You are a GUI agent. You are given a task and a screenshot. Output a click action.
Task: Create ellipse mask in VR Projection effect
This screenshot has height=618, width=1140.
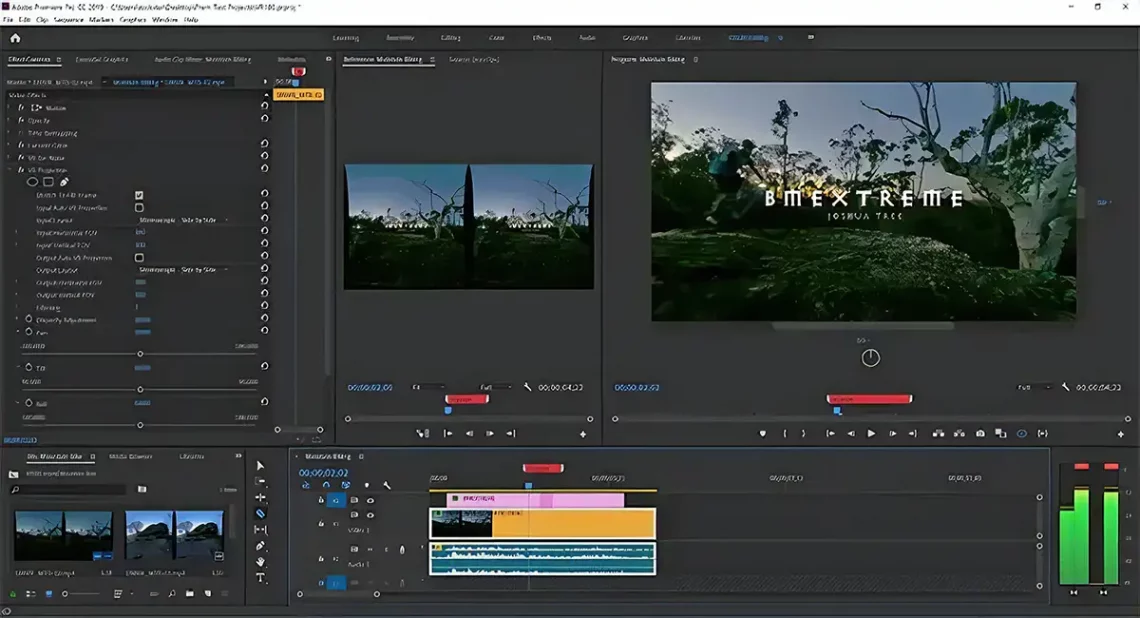[32, 182]
